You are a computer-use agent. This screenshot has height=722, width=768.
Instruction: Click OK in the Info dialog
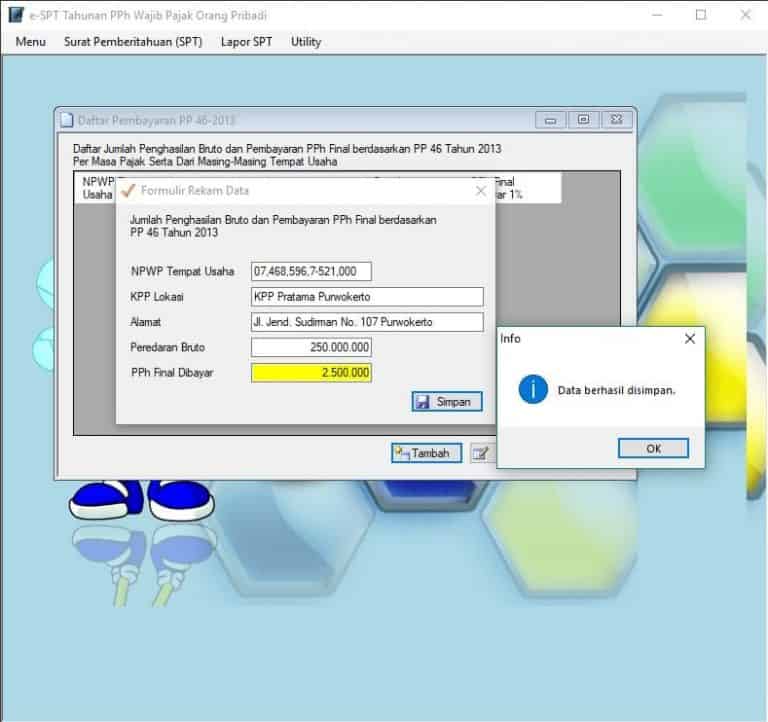(x=653, y=448)
